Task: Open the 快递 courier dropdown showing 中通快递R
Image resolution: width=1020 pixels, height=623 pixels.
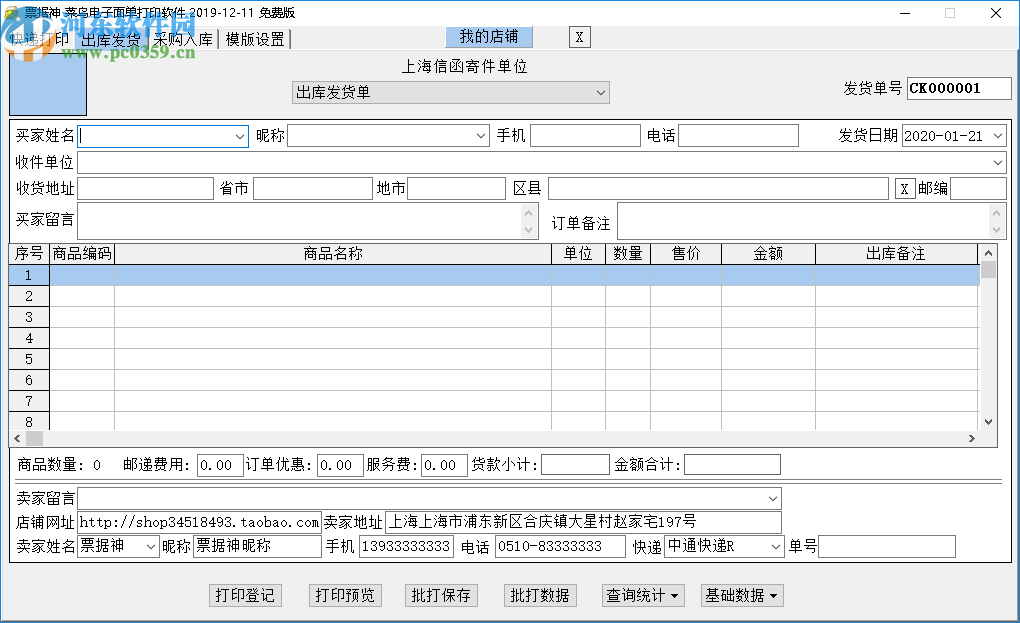Action: pyautogui.click(x=775, y=546)
